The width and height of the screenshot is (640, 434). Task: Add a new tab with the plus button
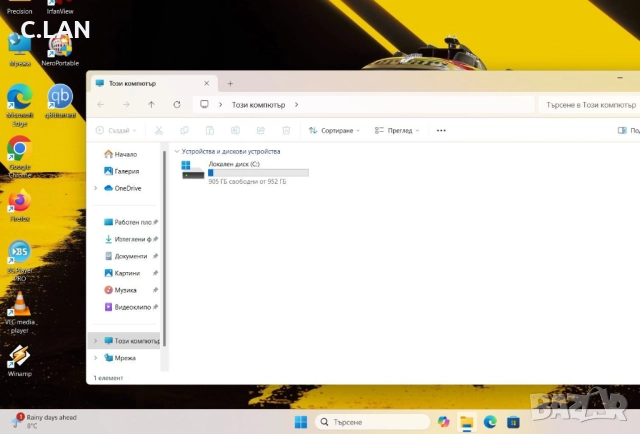point(230,83)
